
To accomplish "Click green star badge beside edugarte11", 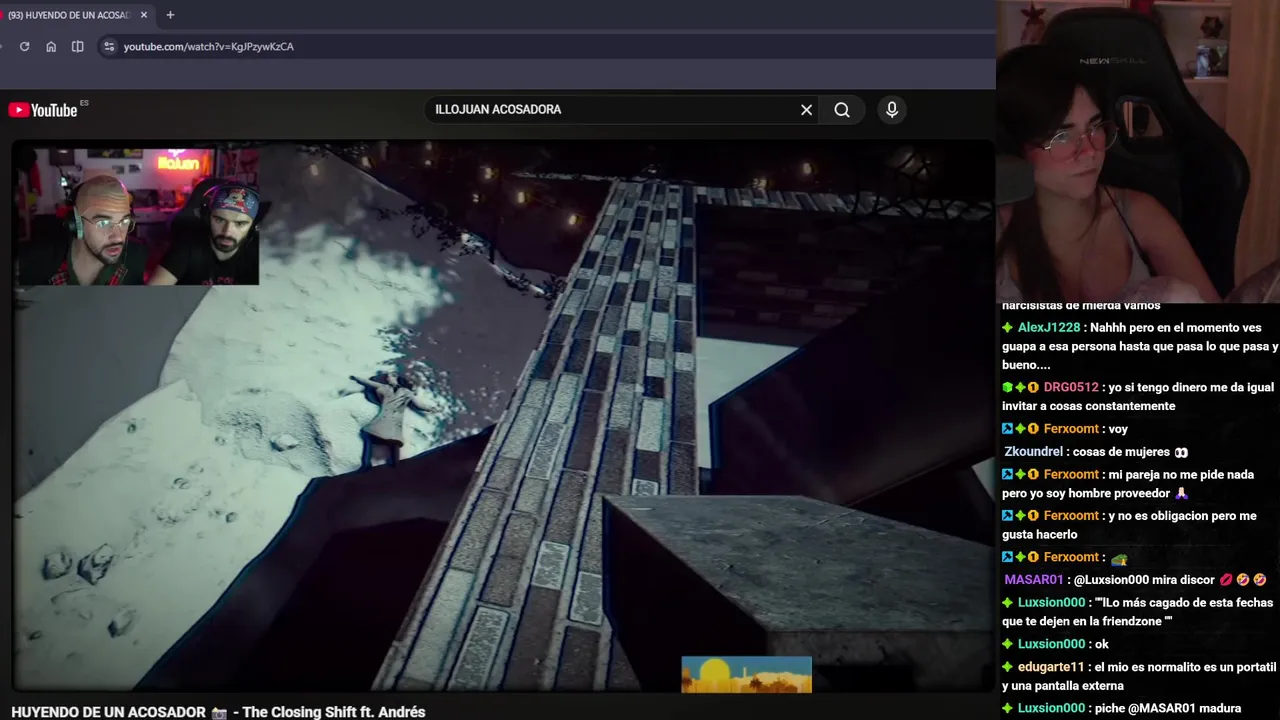I will click(x=1008, y=667).
